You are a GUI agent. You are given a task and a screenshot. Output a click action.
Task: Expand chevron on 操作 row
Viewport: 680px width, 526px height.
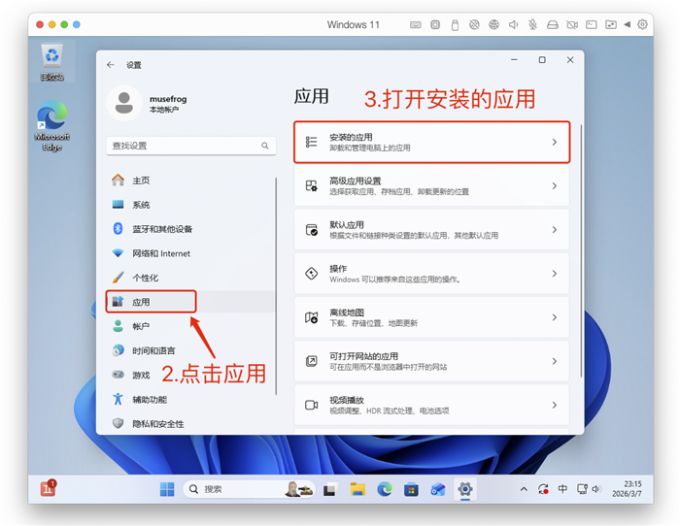pos(554,274)
